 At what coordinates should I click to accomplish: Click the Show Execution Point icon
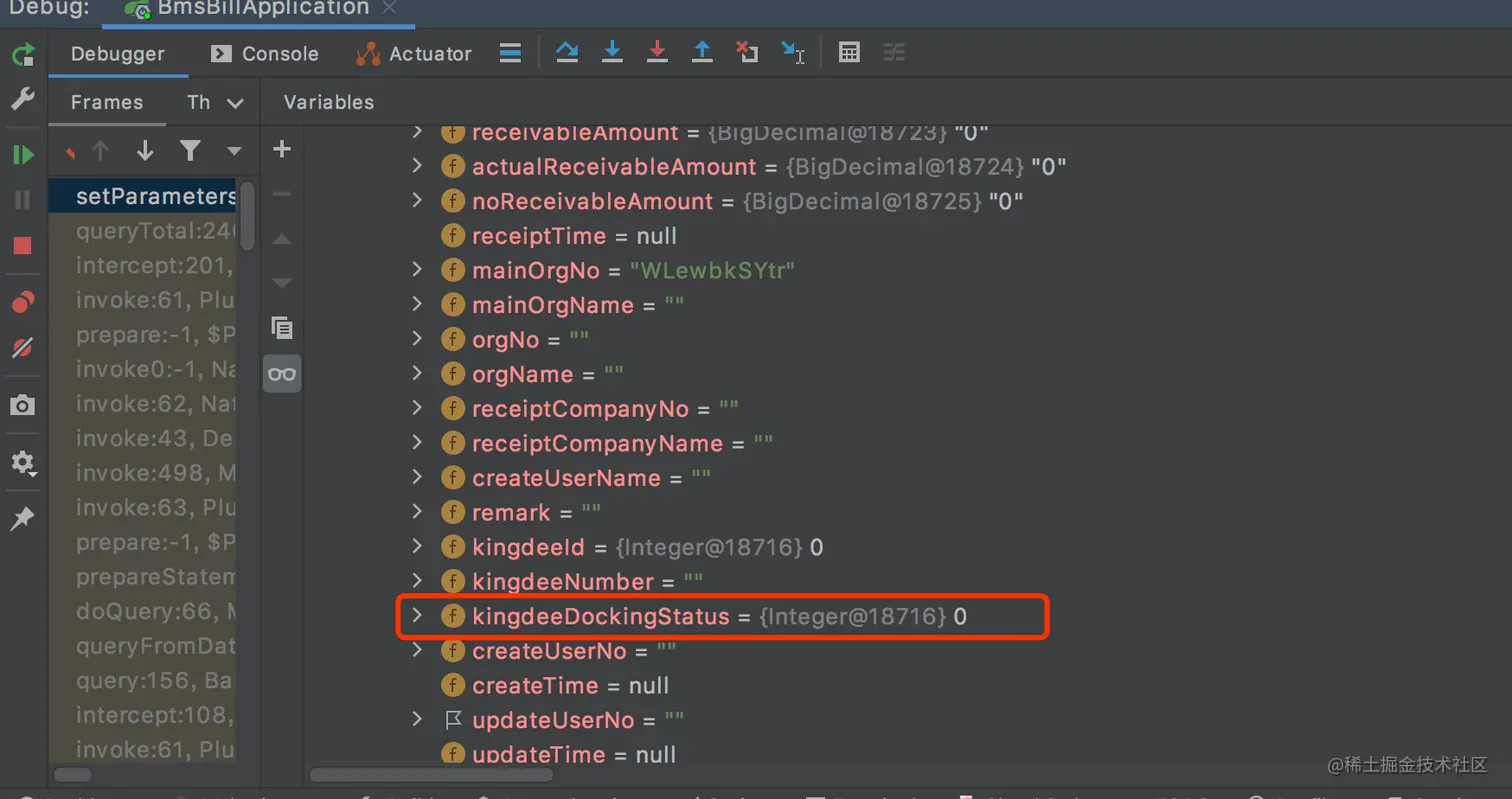coord(510,53)
